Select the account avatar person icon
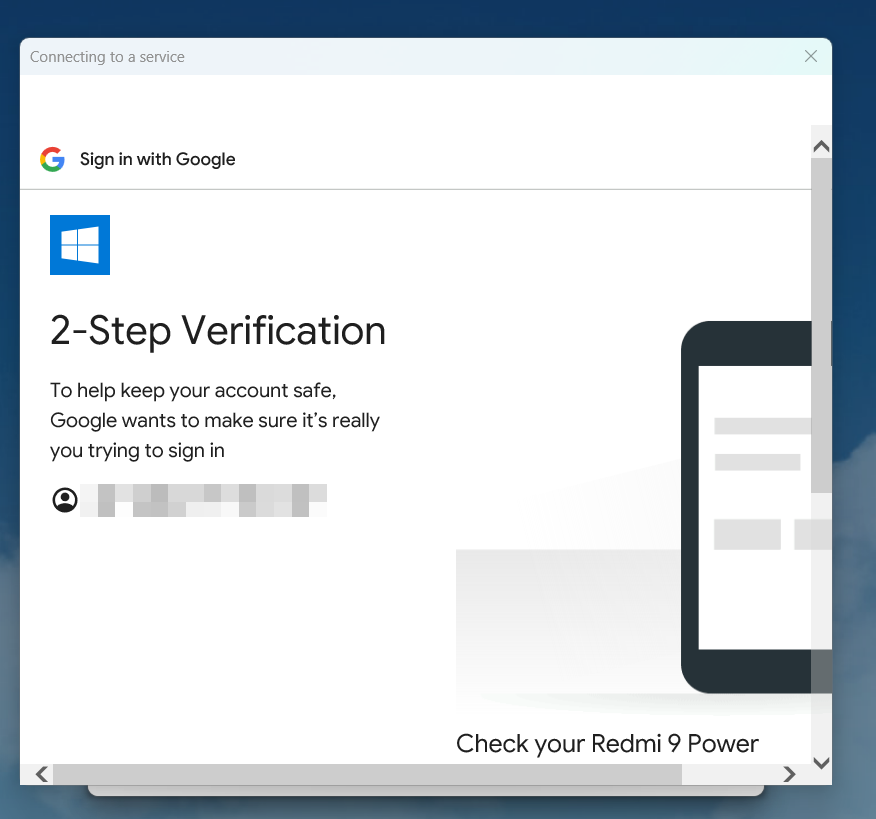The height and width of the screenshot is (819, 876). click(64, 499)
